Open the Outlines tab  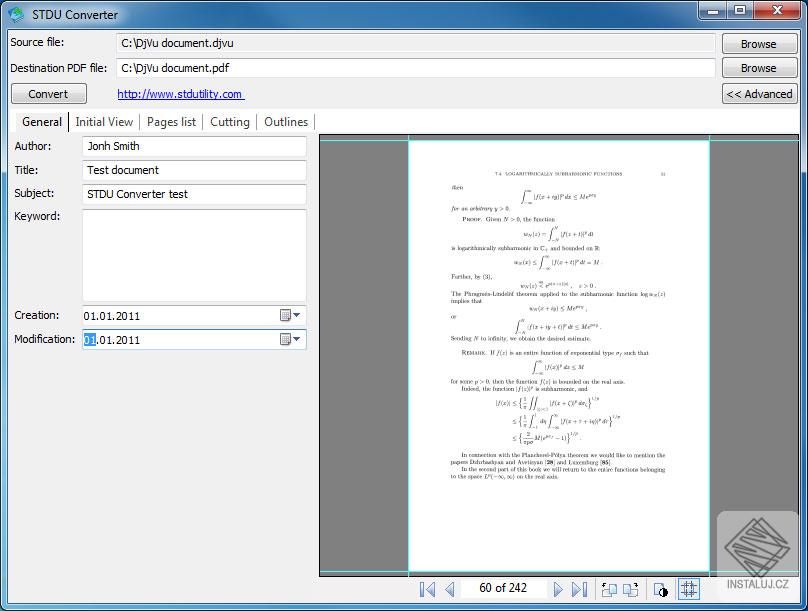(x=286, y=122)
